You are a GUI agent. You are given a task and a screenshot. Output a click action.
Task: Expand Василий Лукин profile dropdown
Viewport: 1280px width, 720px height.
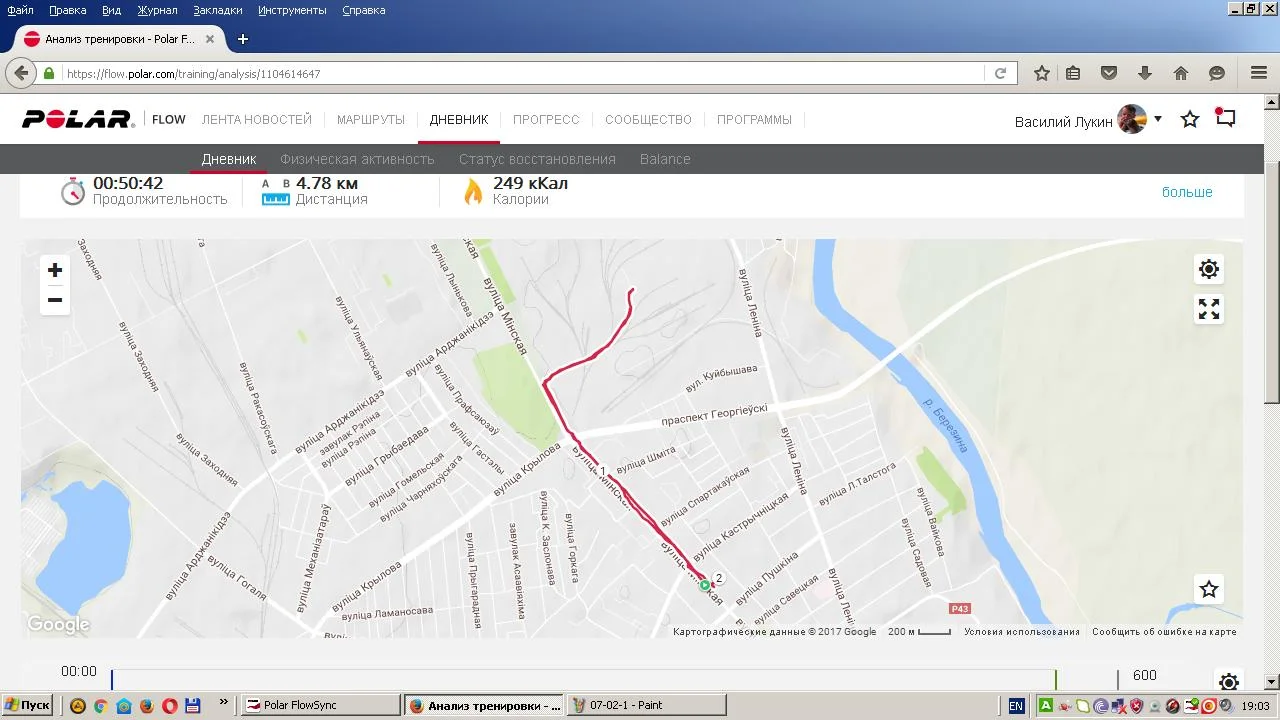tap(1158, 119)
